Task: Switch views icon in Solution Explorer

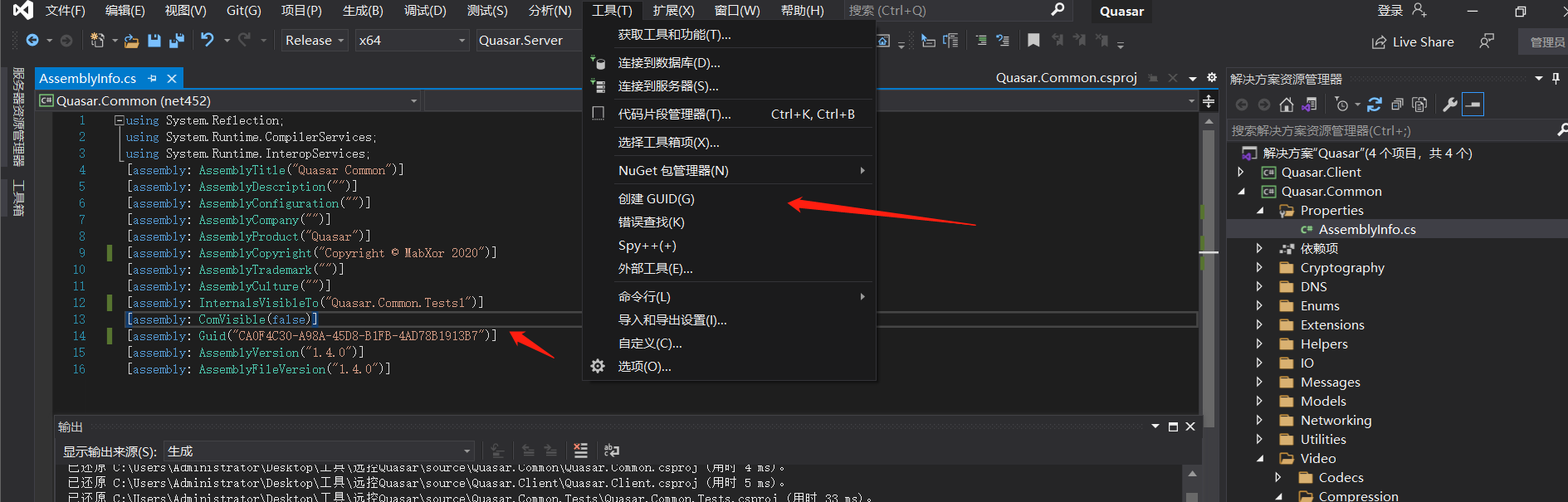Action: pos(1309,105)
